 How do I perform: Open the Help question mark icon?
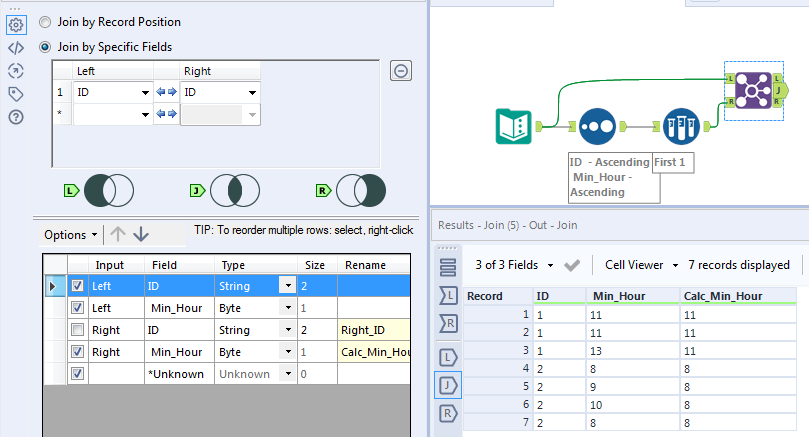pos(16,117)
